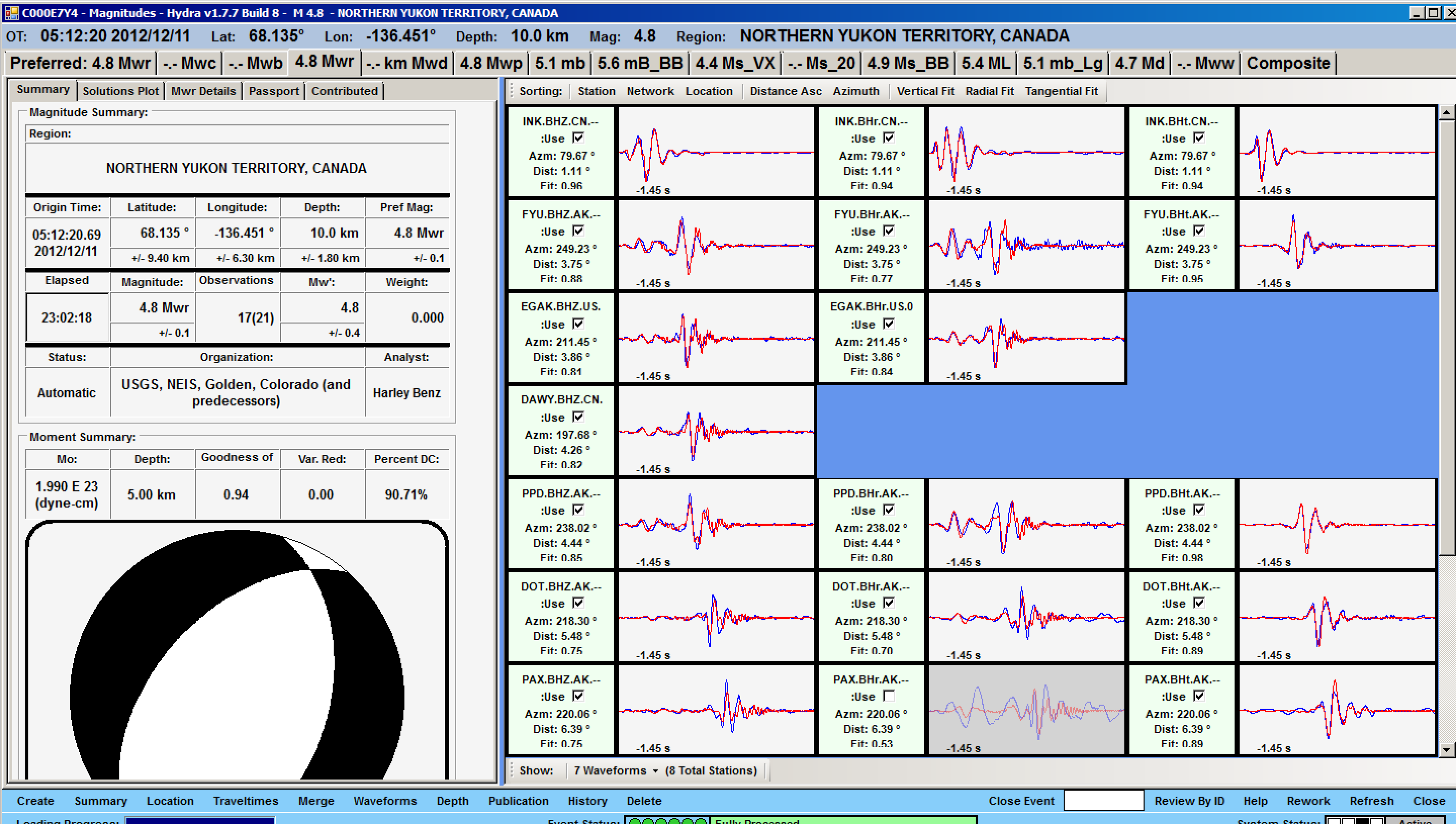This screenshot has height=824, width=1456.
Task: Switch to the Passport tab
Action: pos(274,90)
